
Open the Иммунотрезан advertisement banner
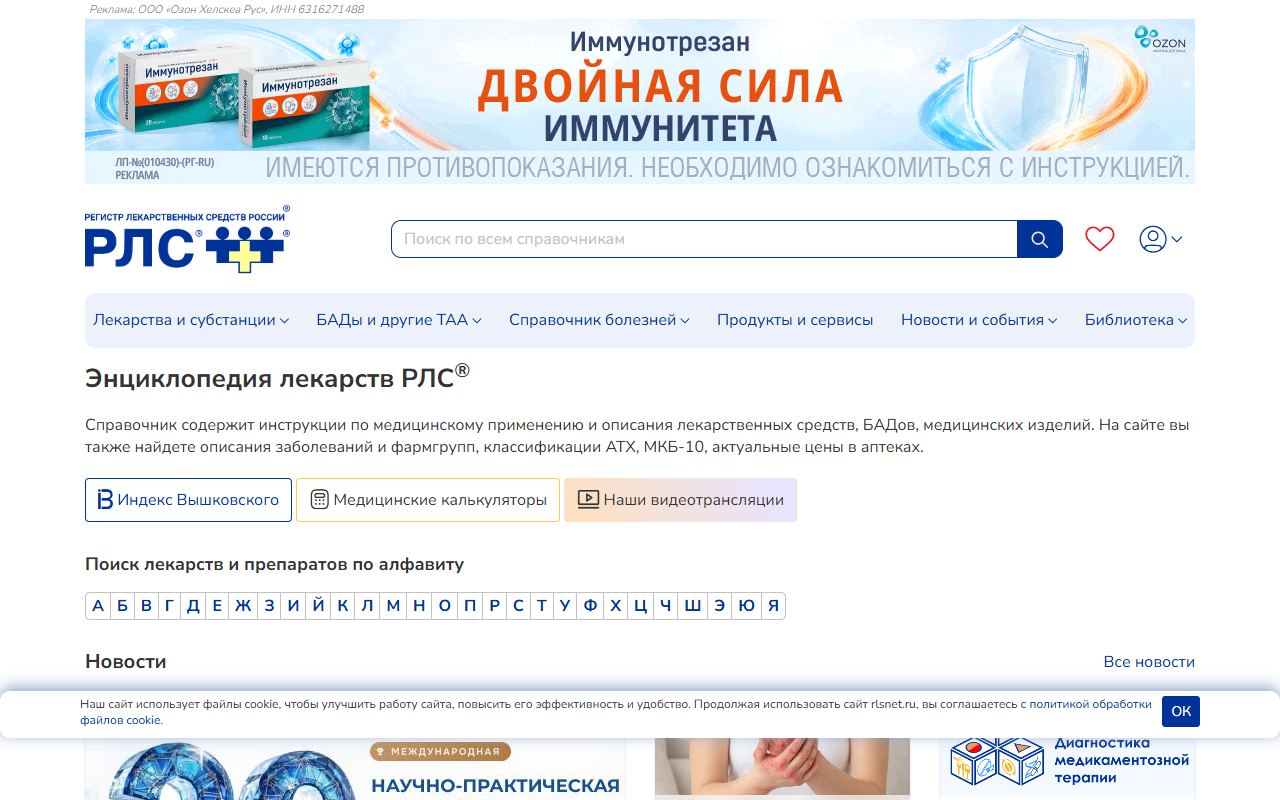tap(640, 101)
